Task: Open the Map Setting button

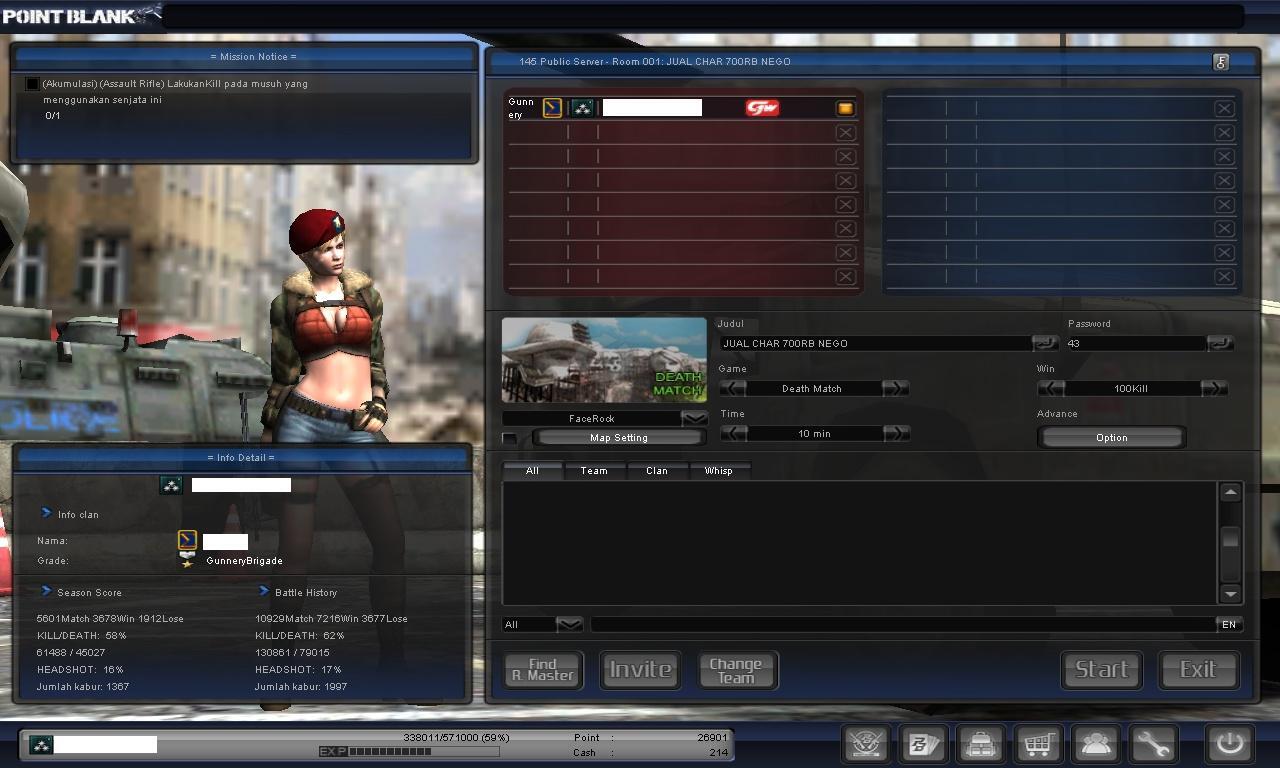Action: (x=619, y=438)
